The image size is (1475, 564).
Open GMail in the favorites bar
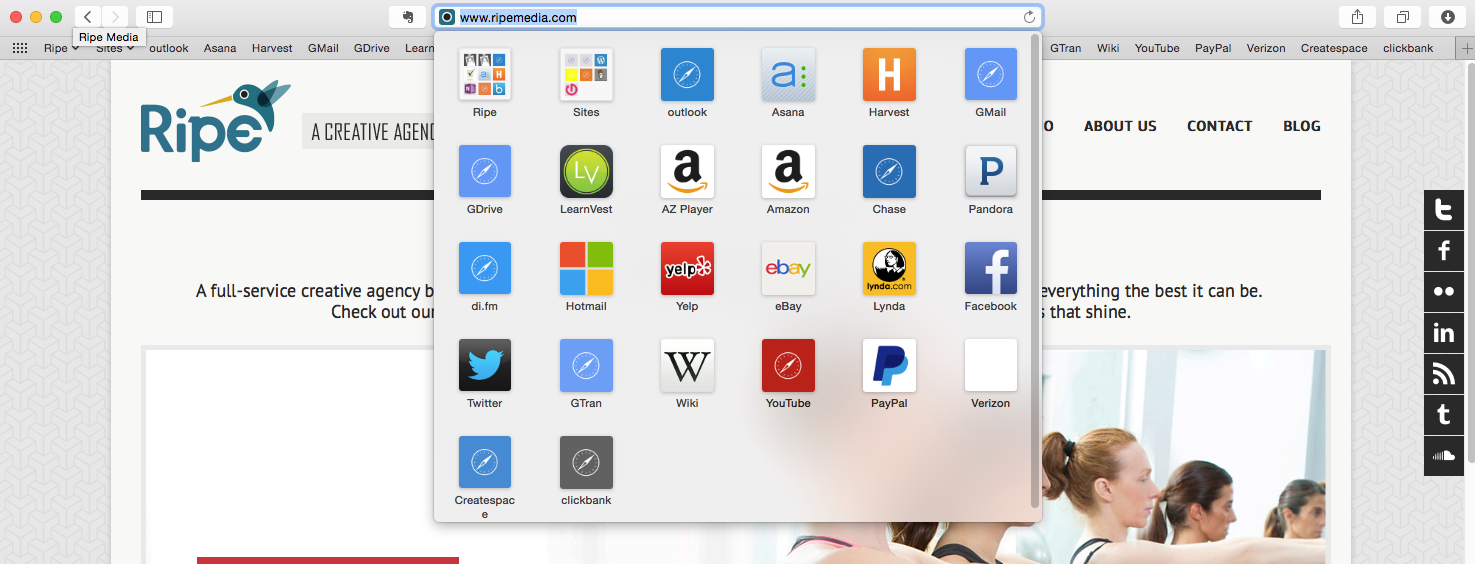(x=323, y=48)
